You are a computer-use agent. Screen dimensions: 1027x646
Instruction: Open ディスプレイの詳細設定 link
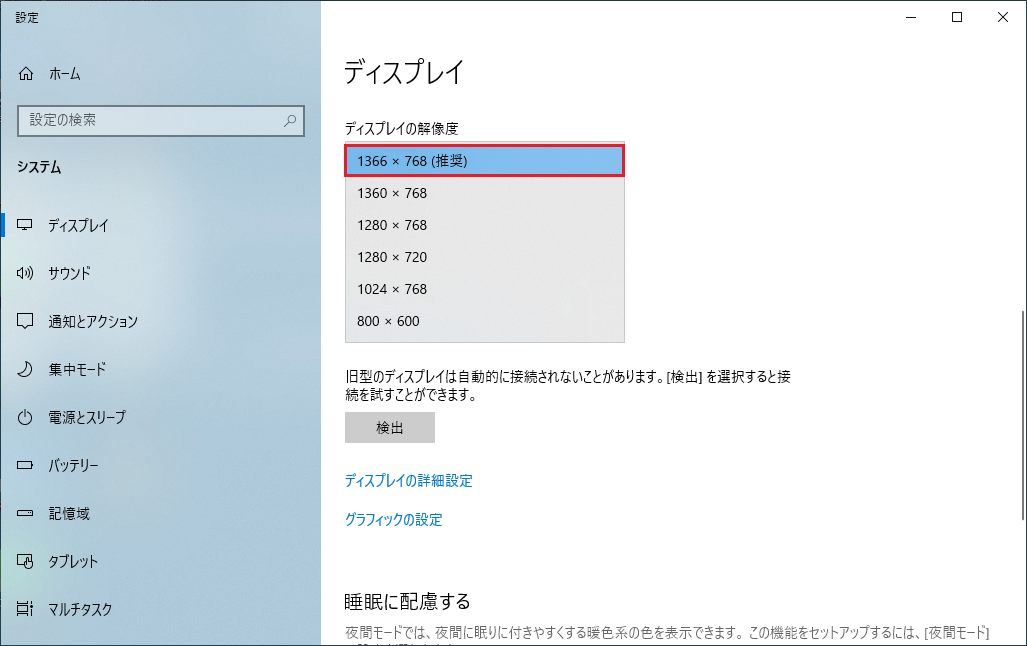[x=408, y=481]
